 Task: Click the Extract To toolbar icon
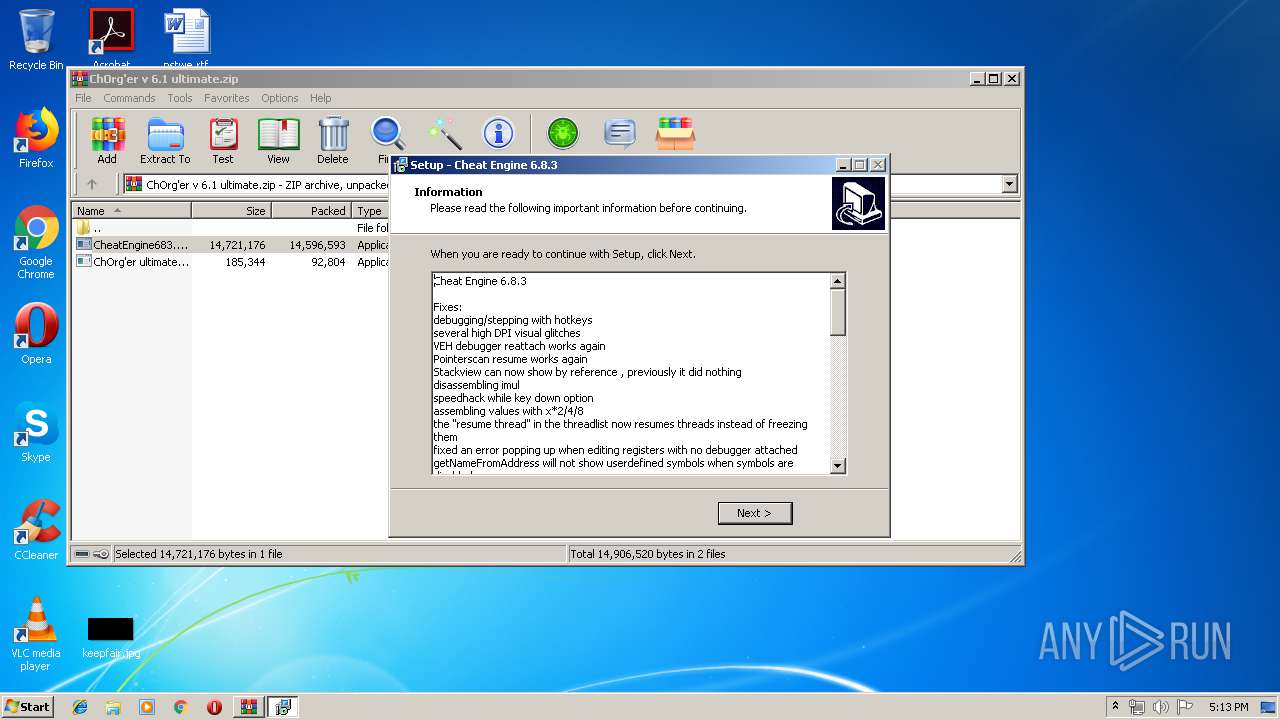point(165,141)
